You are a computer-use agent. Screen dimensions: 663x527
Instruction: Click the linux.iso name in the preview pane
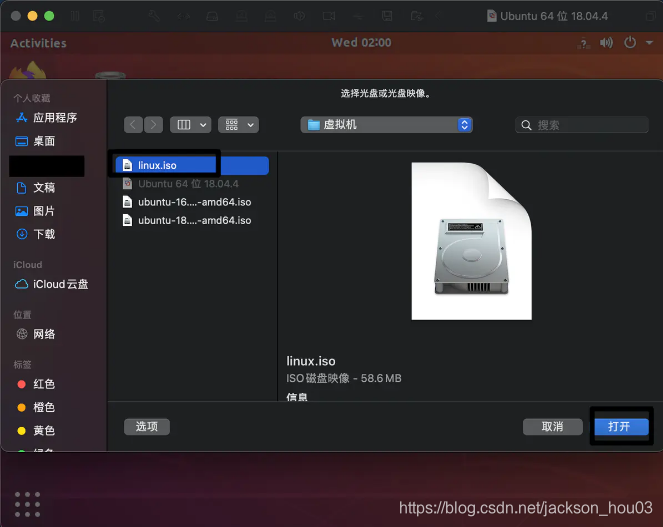click(x=311, y=361)
